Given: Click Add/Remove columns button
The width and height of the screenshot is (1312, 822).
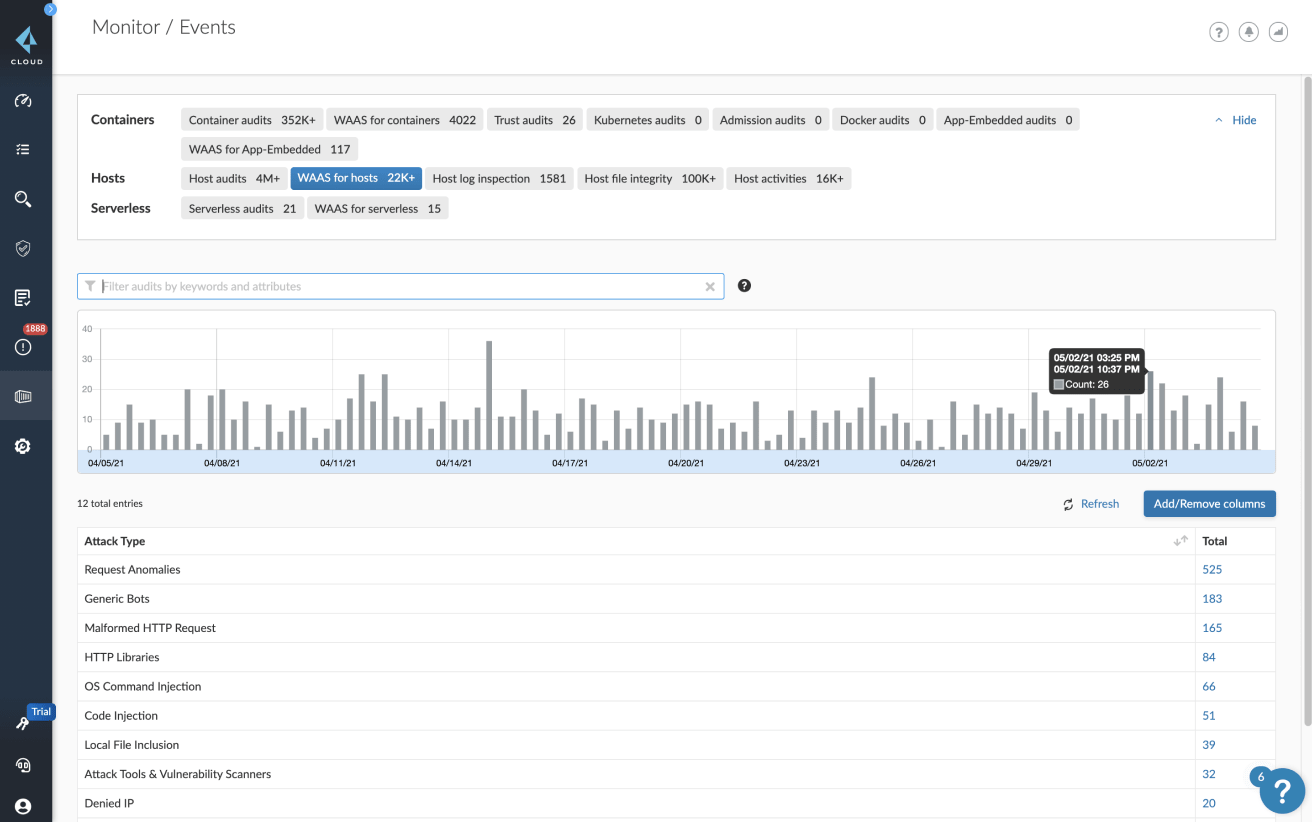Looking at the screenshot, I should [x=1209, y=504].
